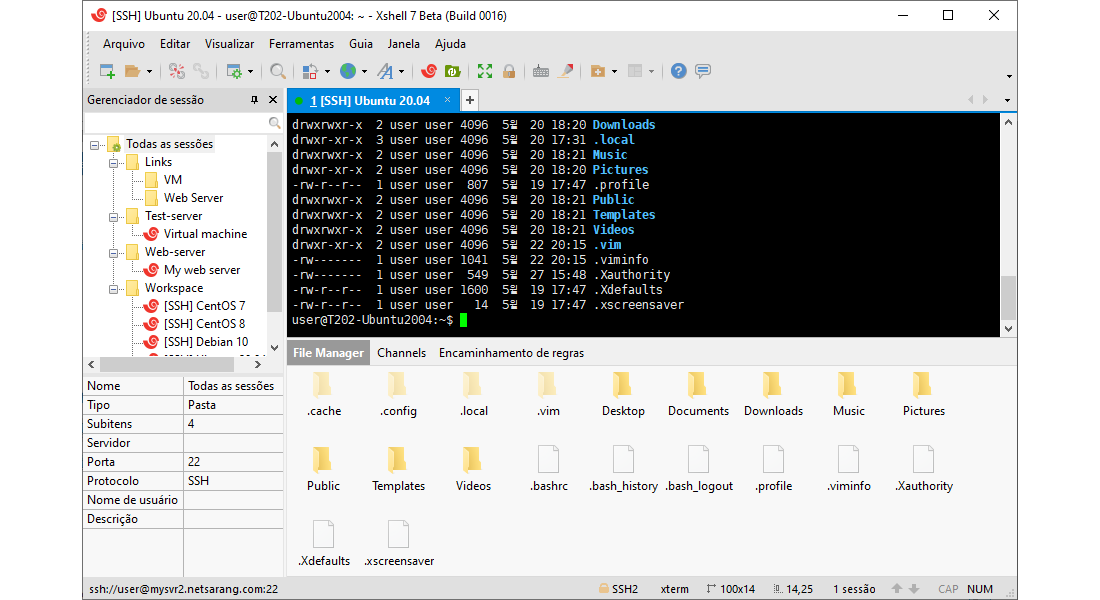1100x600 pixels.
Task: Select My web server session
Action: [x=201, y=269]
